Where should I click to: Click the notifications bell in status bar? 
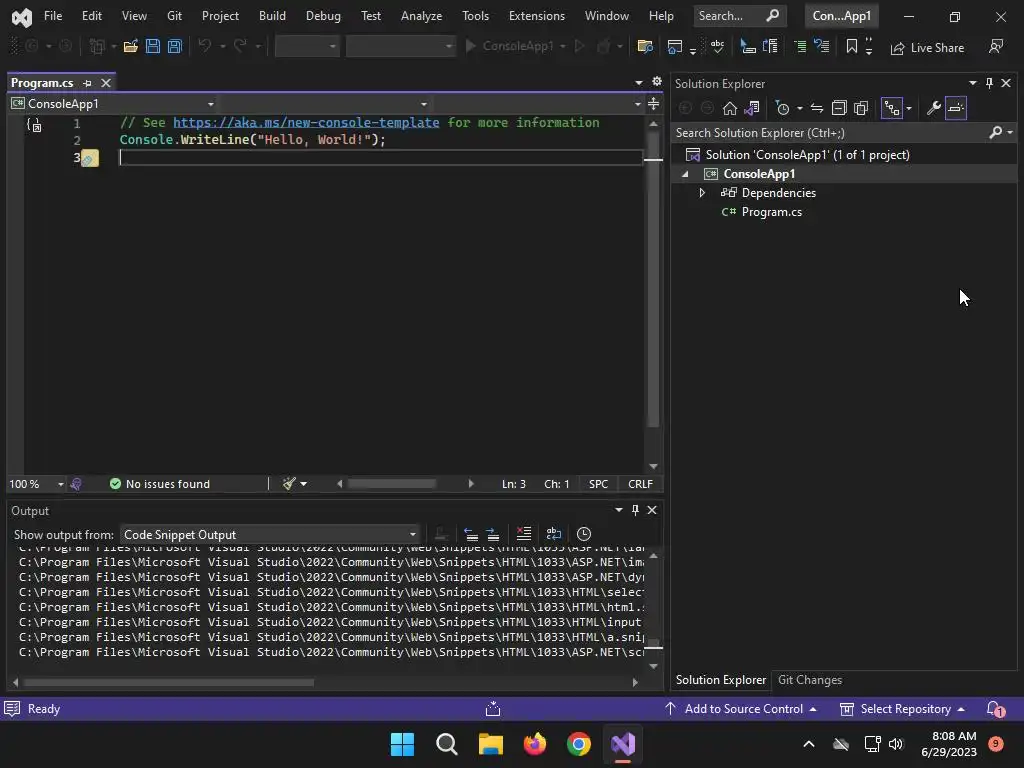(995, 709)
